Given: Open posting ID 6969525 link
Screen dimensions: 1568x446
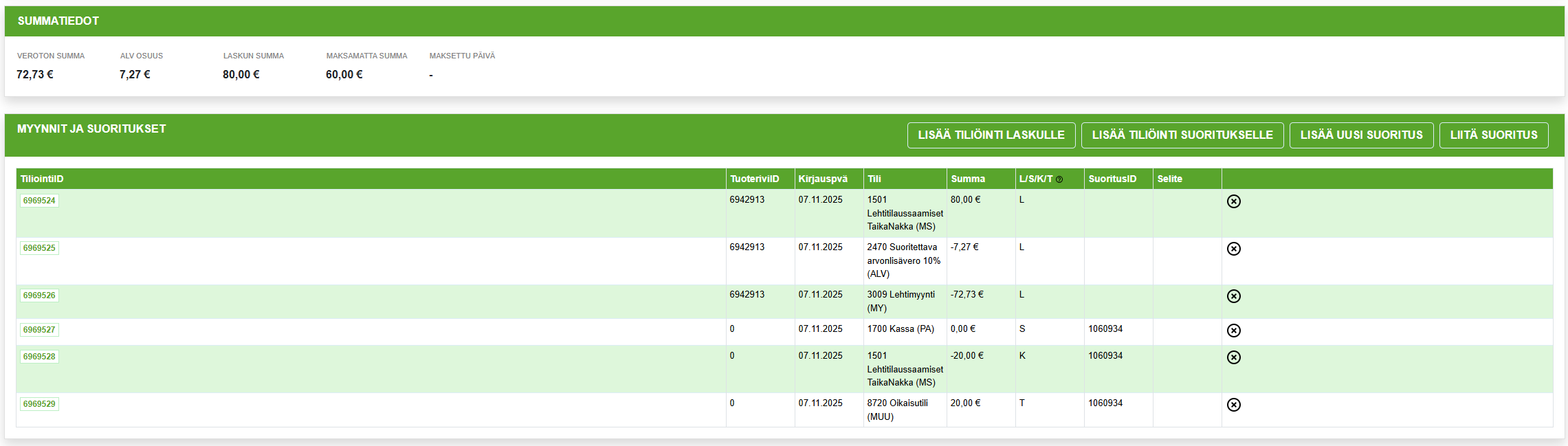Looking at the screenshot, I should pos(39,248).
